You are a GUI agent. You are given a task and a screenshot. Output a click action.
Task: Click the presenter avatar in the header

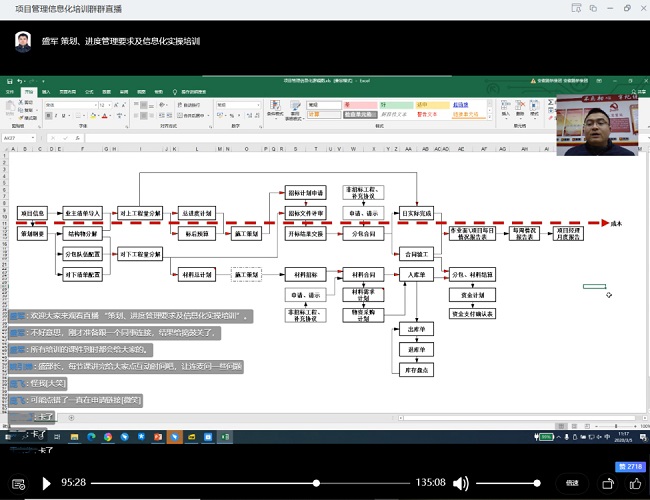(x=22, y=41)
